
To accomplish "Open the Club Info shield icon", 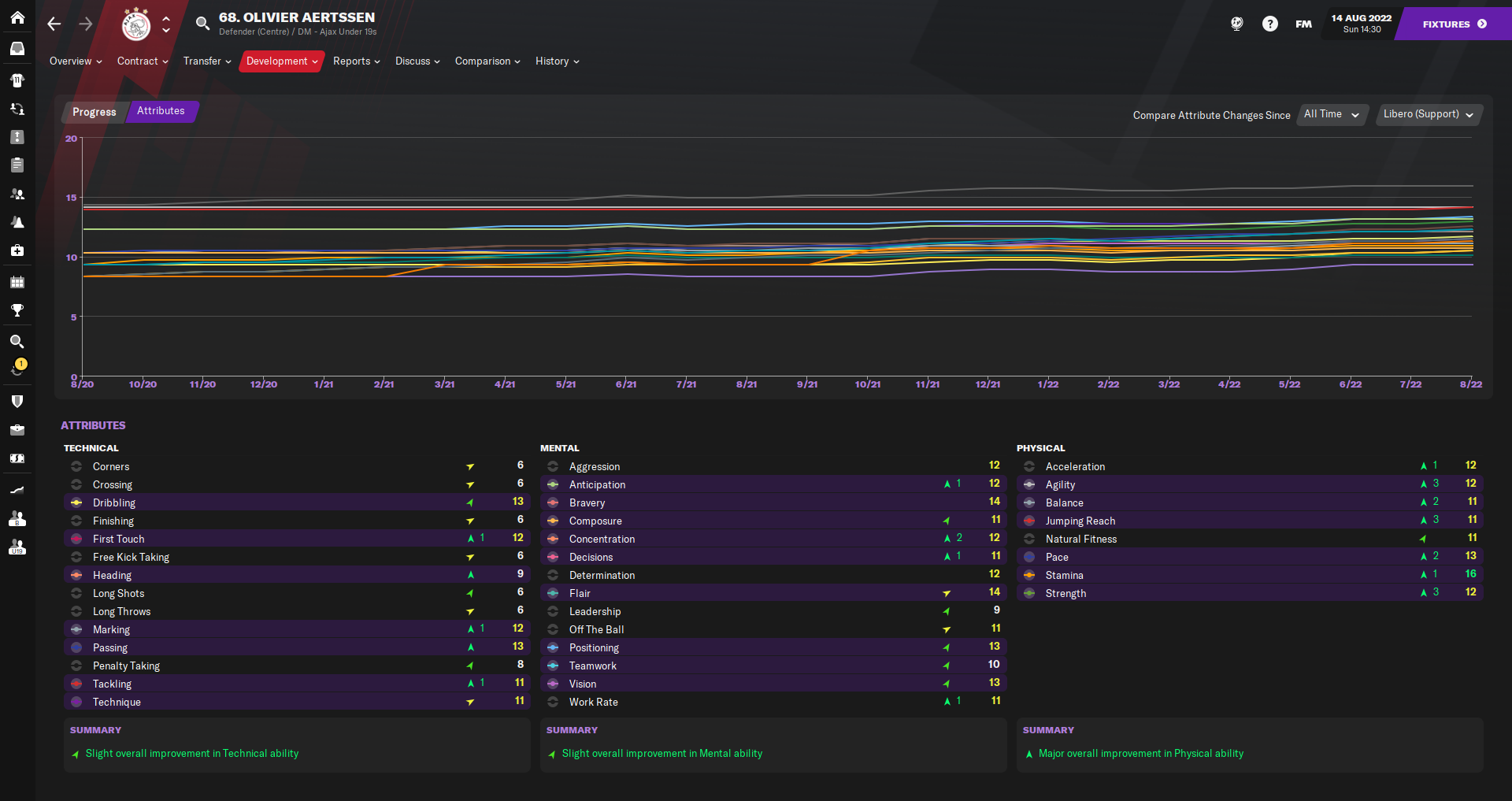I will tap(17, 402).
